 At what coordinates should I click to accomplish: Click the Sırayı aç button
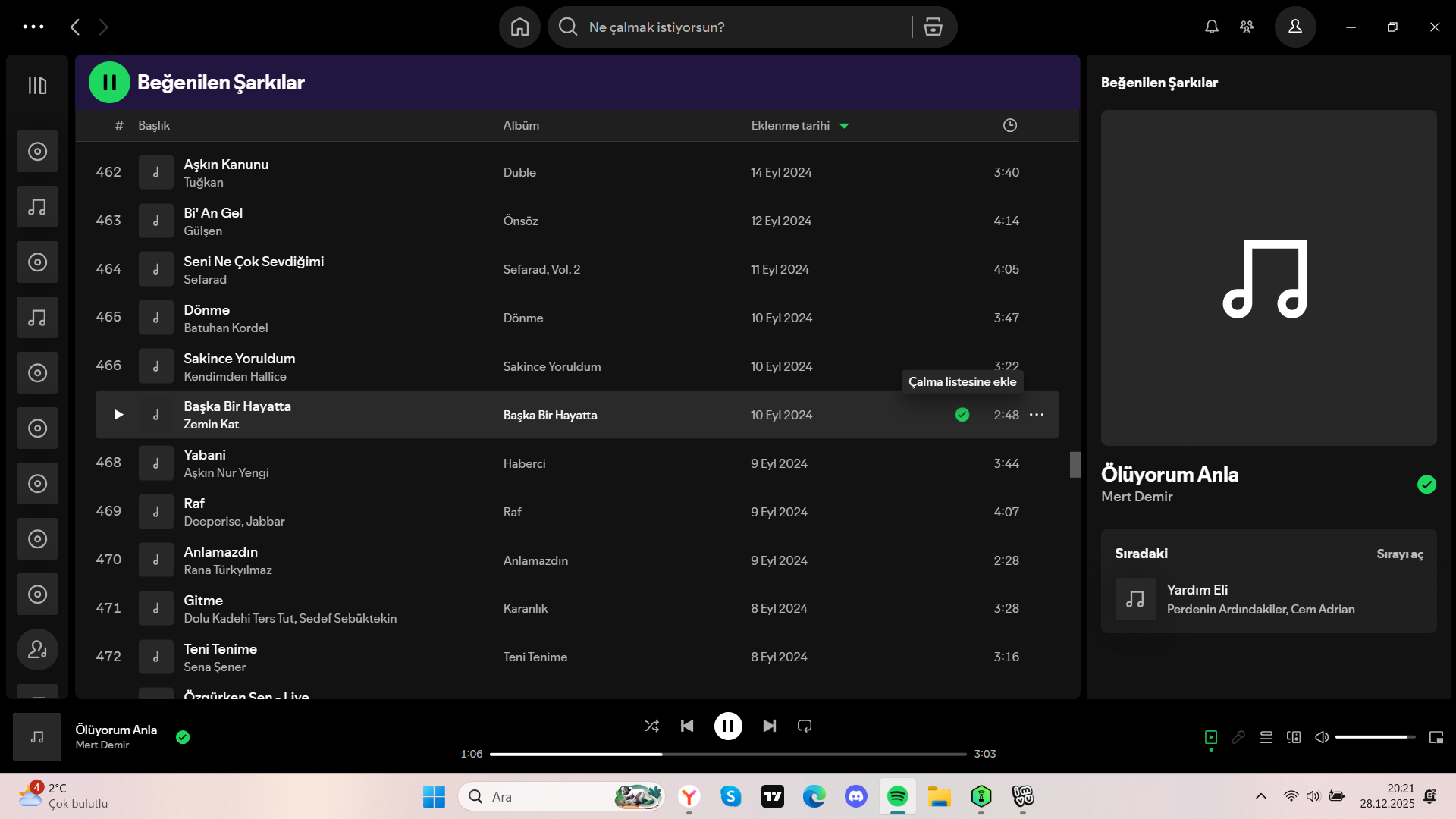[x=1400, y=554]
